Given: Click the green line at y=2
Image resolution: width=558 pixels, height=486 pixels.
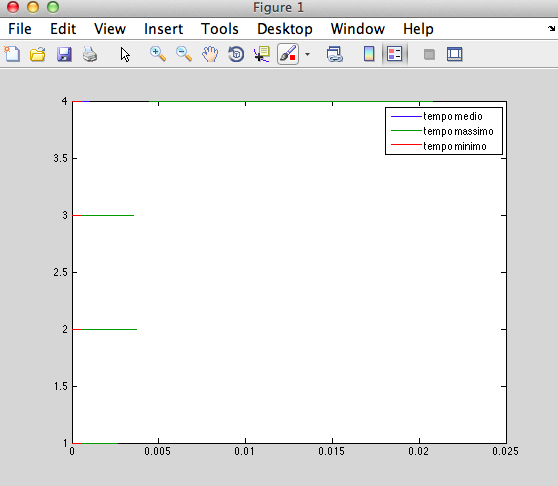Looking at the screenshot, I should [x=109, y=329].
